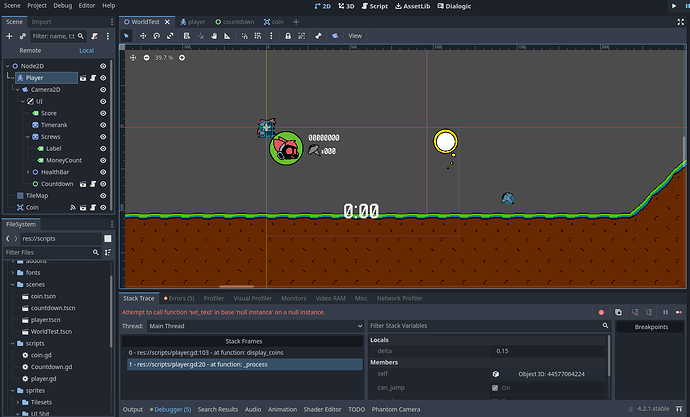Open the coin scene tab
Image resolution: width=690 pixels, height=417 pixels.
(x=274, y=22)
